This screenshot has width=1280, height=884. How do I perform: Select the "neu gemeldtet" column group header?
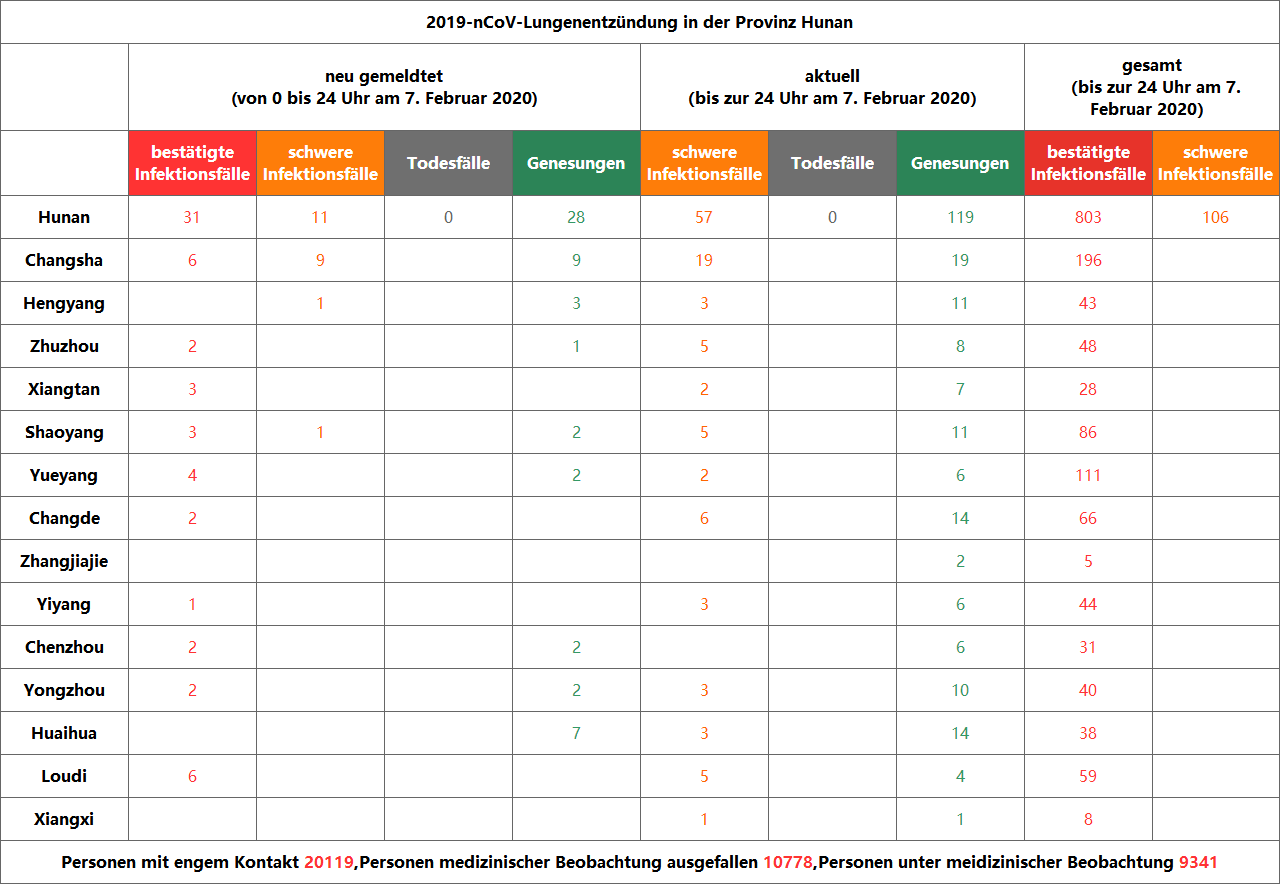click(x=384, y=87)
